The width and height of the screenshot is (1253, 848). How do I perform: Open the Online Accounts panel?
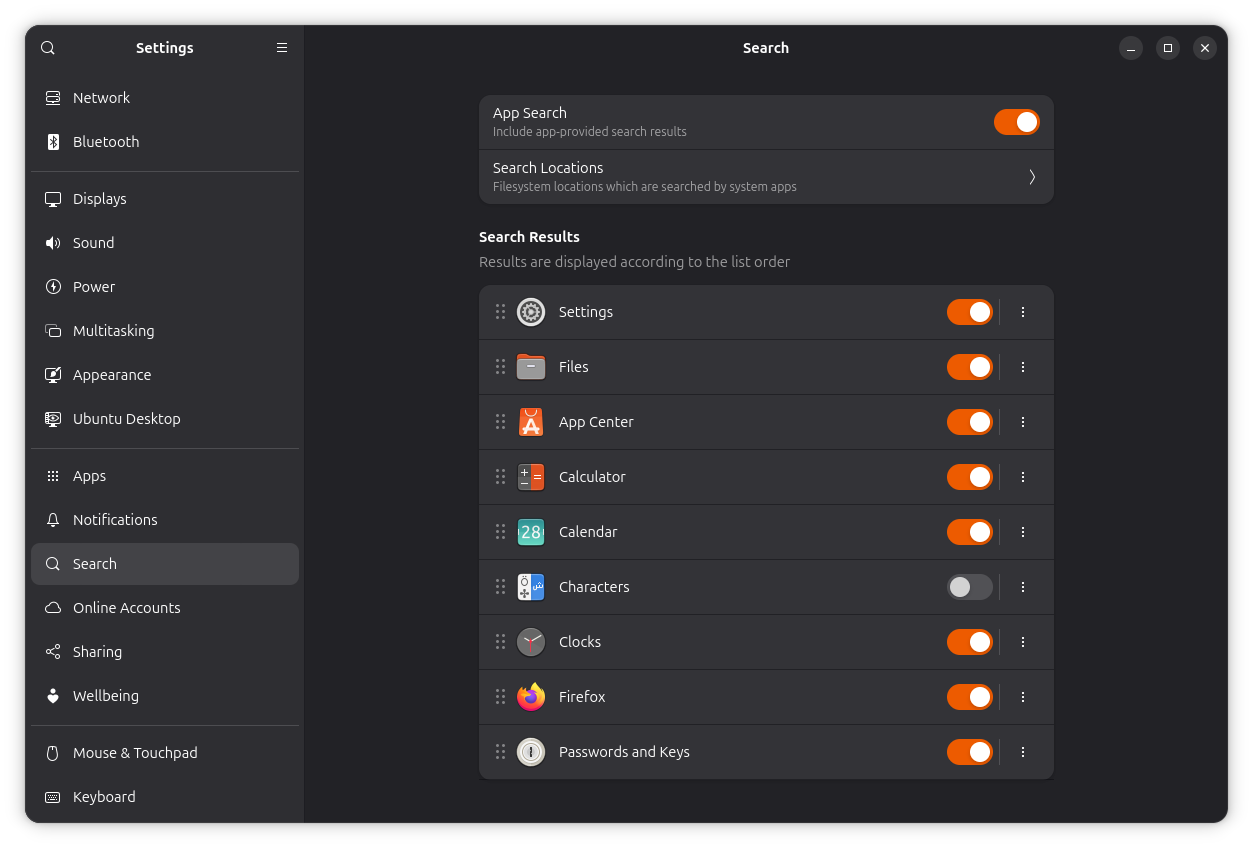coord(165,608)
